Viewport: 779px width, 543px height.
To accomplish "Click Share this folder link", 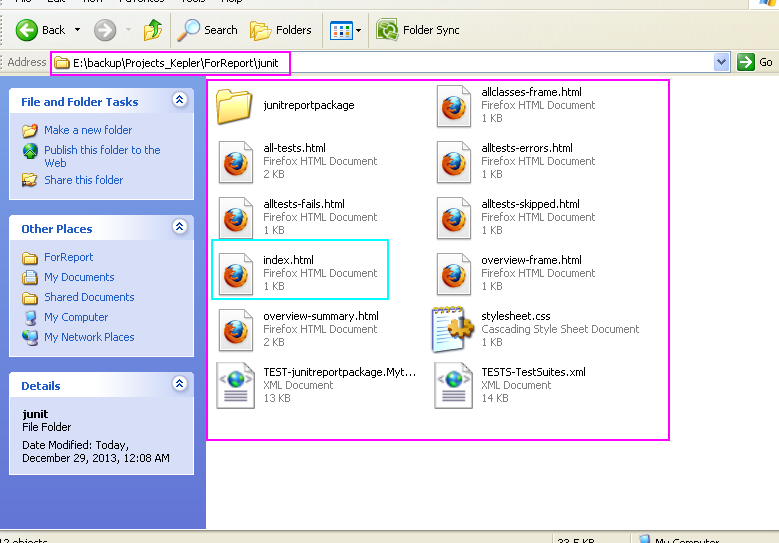I will click(83, 180).
